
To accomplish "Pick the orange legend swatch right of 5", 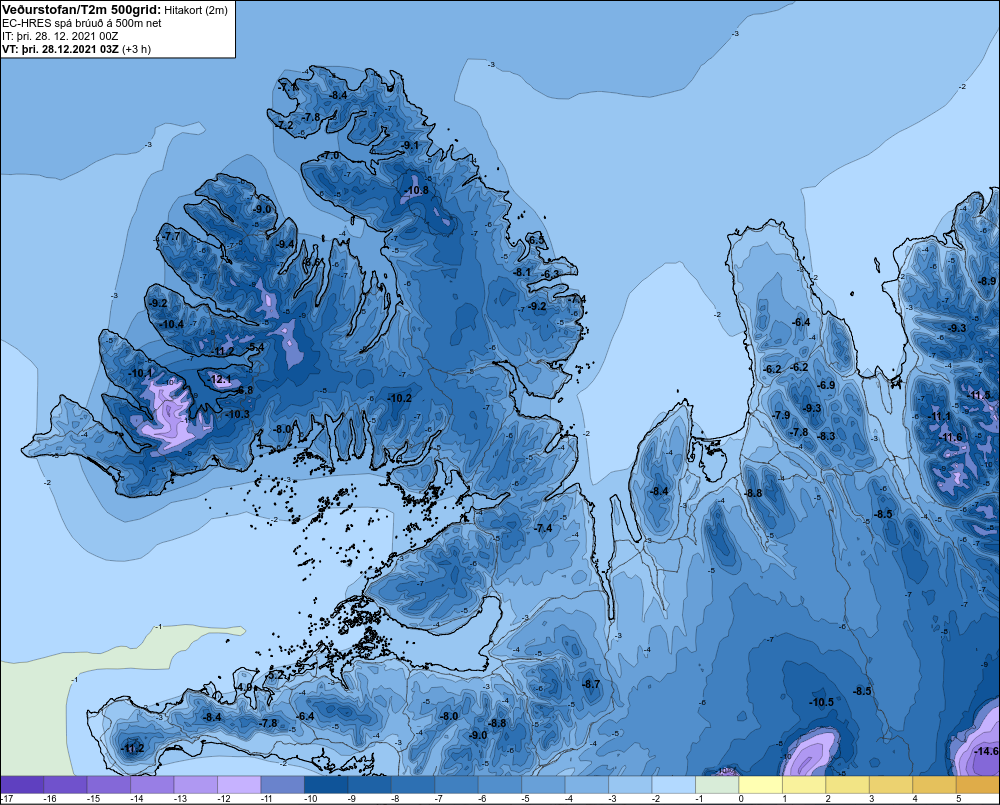I will tap(978, 784).
